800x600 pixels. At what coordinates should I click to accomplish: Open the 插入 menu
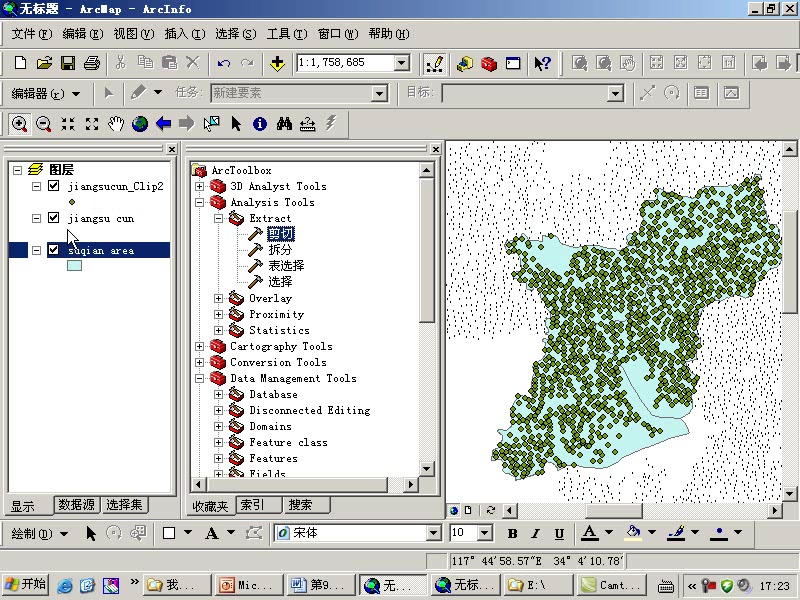click(183, 33)
